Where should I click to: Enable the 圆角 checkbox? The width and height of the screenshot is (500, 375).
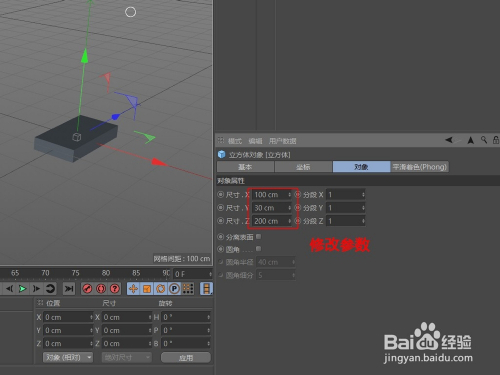coord(259,249)
